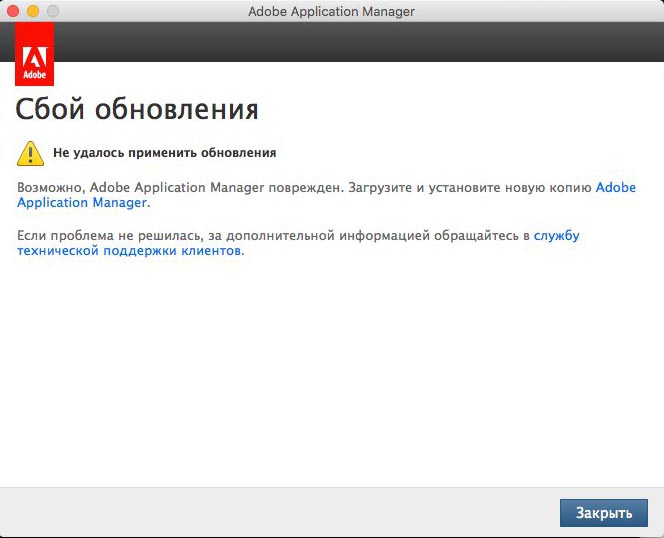Click the red Adobe logo
Image resolution: width=664 pixels, height=538 pixels.
34,54
